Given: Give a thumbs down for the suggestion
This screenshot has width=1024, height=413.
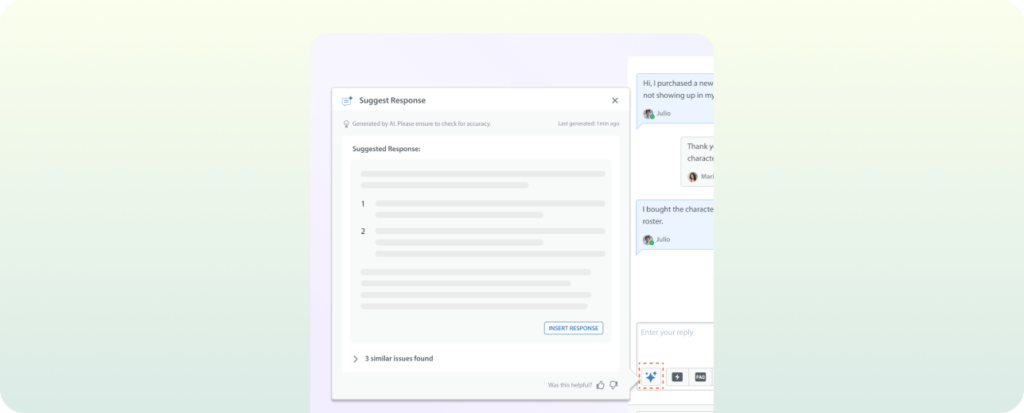Looking at the screenshot, I should (613, 385).
